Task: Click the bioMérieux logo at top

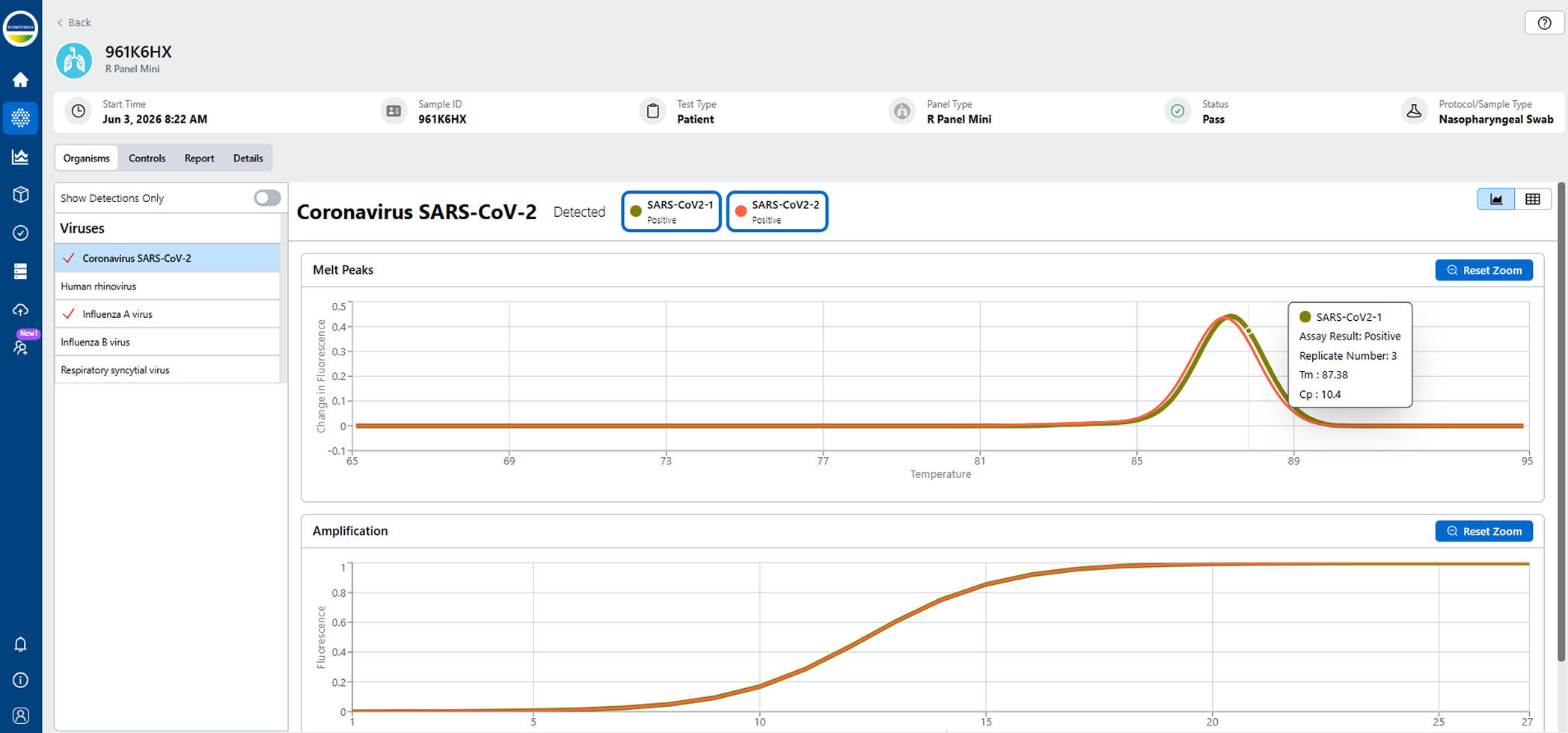Action: point(20,28)
